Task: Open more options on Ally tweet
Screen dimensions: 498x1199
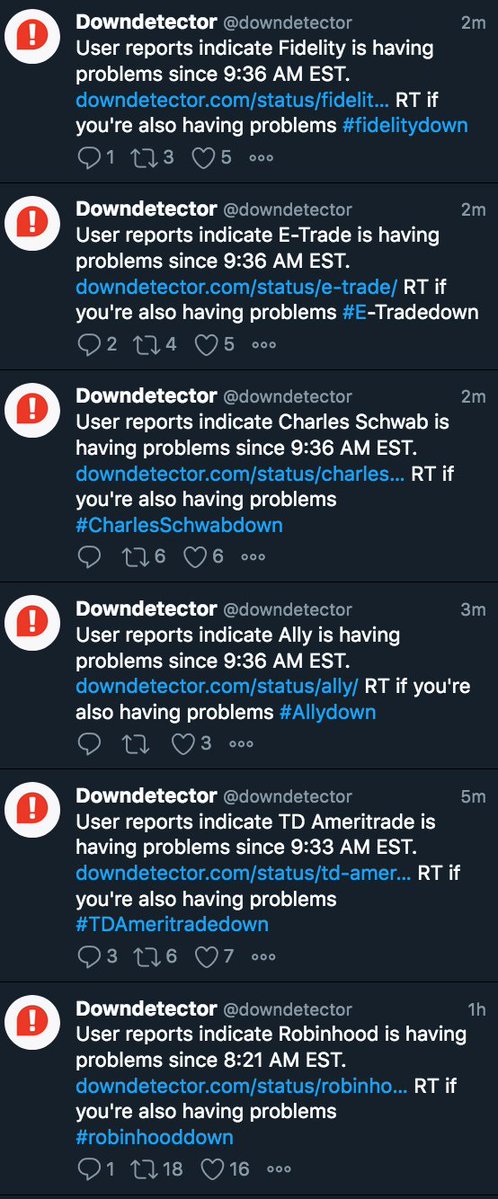Action: [241, 744]
